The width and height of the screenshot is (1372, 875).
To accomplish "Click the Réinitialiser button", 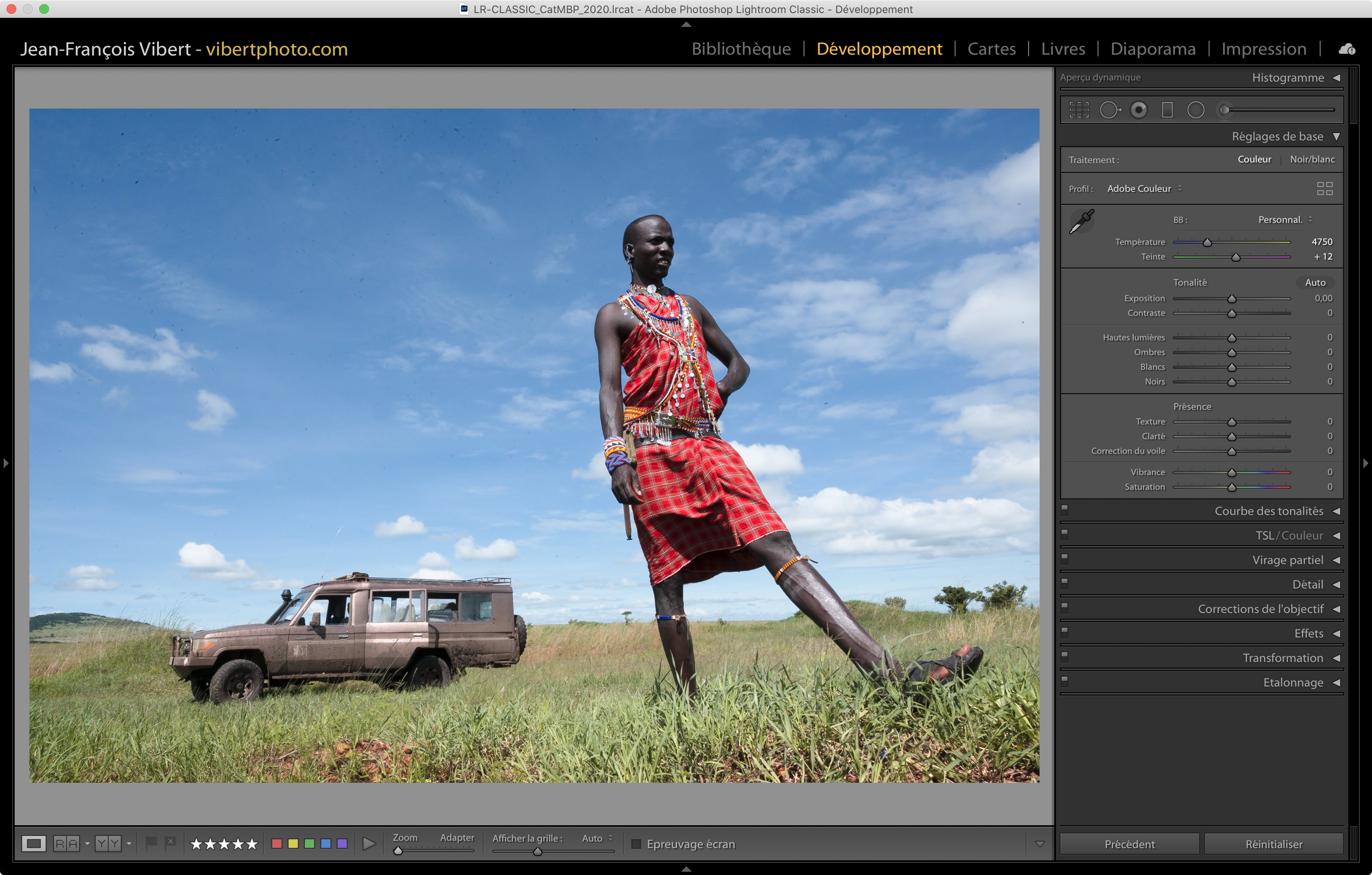I will 1274,844.
